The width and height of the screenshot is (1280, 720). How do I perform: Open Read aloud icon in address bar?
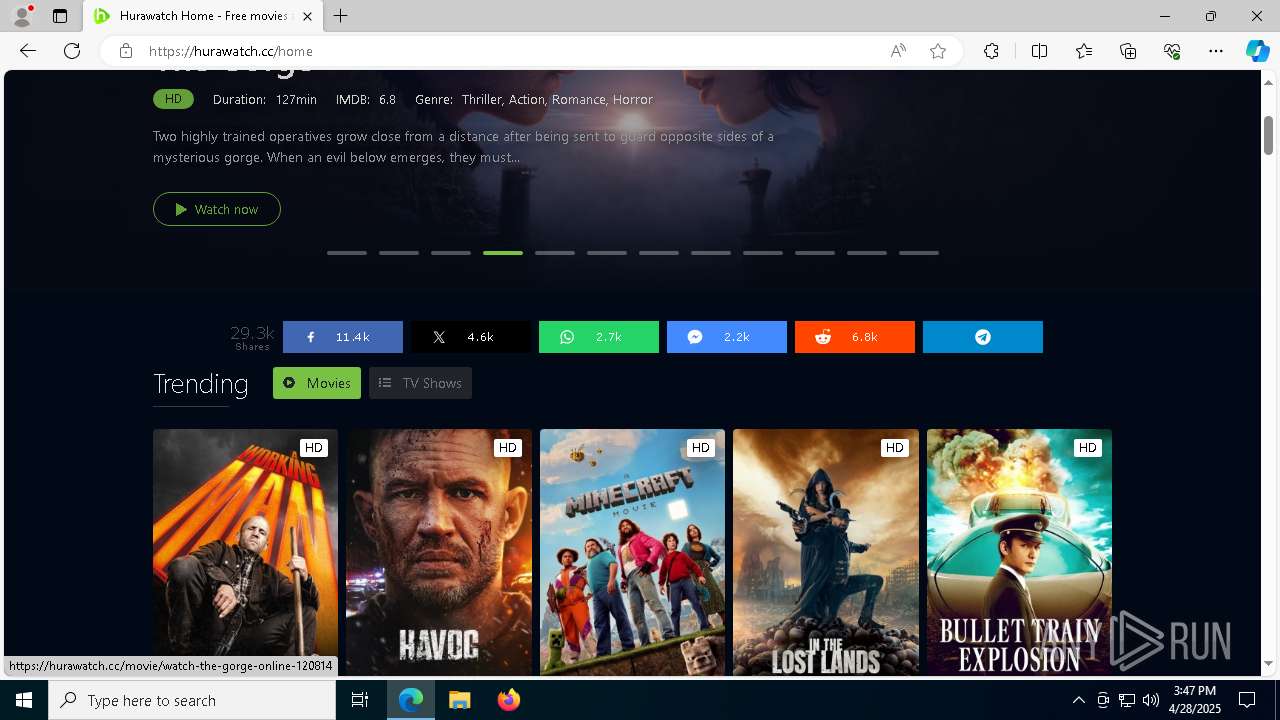[x=898, y=51]
